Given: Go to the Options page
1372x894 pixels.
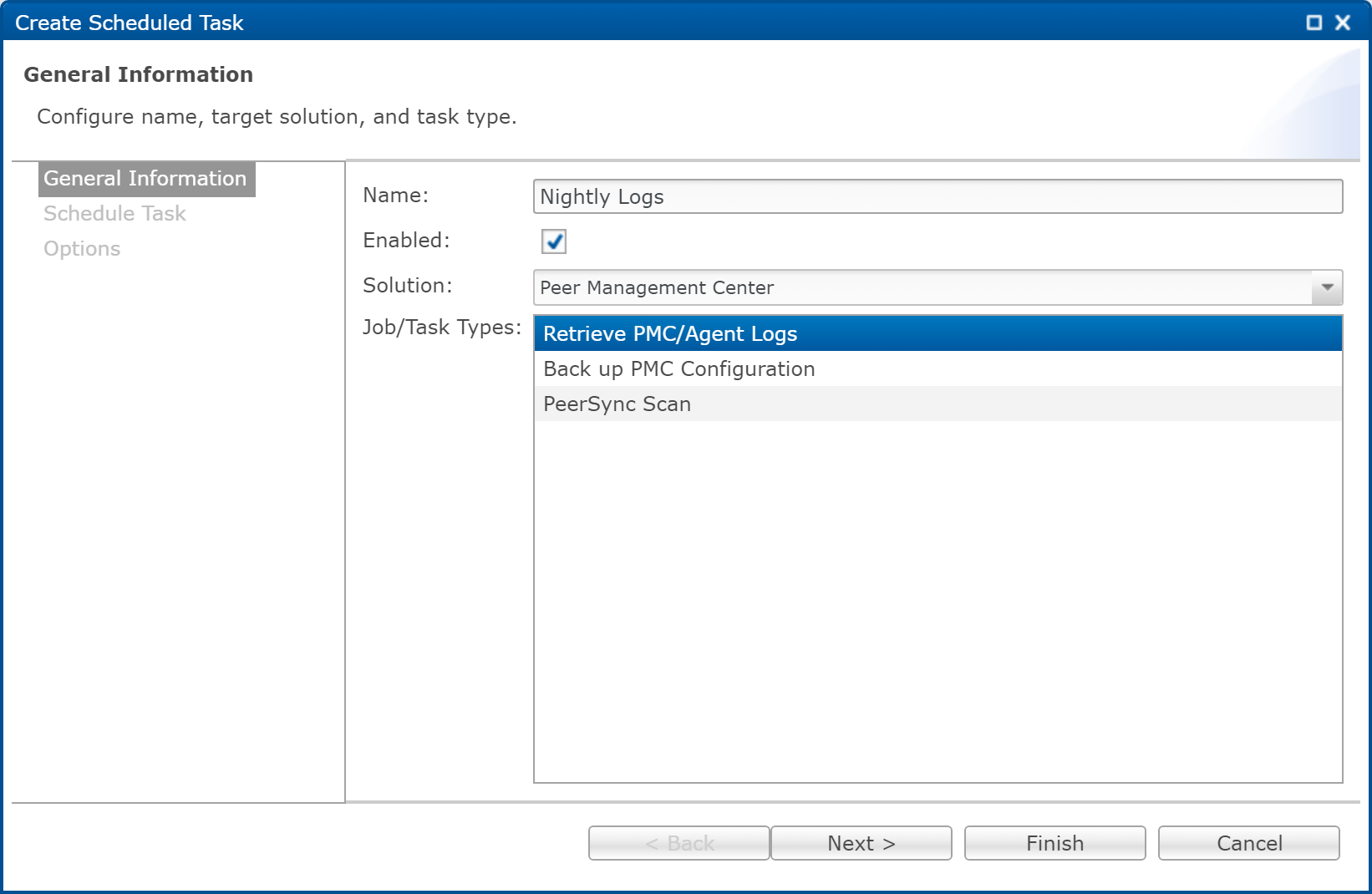Looking at the screenshot, I should tap(81, 248).
